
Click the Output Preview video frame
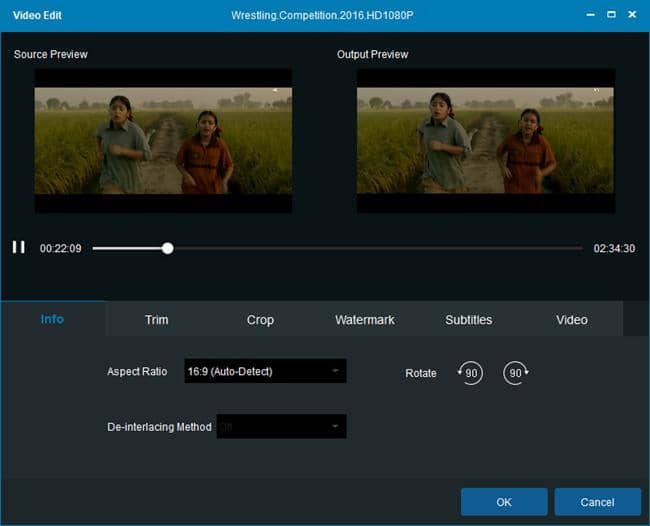(x=486, y=141)
